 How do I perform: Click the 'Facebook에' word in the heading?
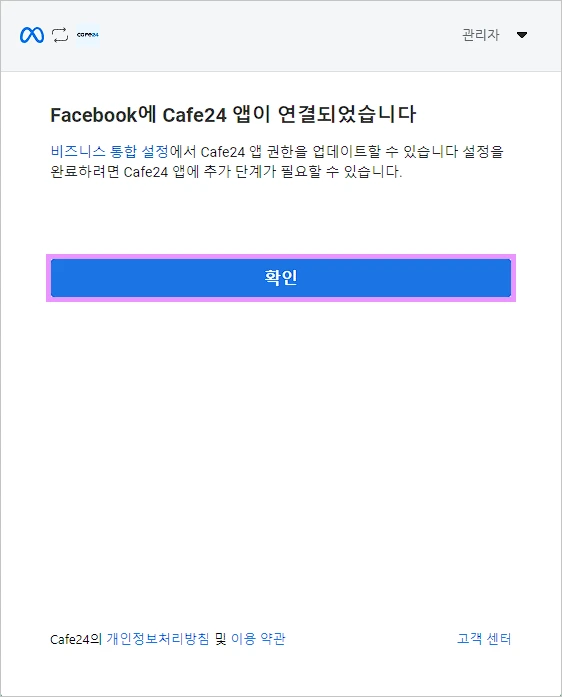pyautogui.click(x=103, y=115)
